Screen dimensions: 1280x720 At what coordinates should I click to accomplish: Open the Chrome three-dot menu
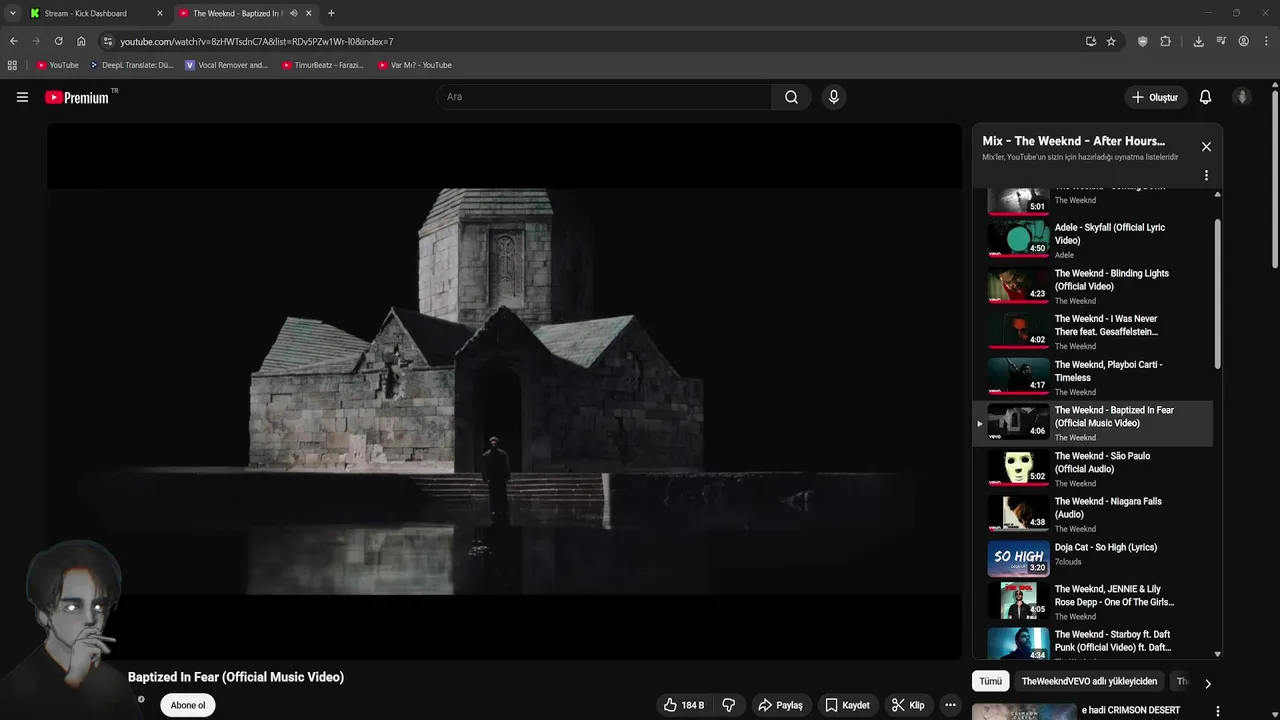(1266, 41)
